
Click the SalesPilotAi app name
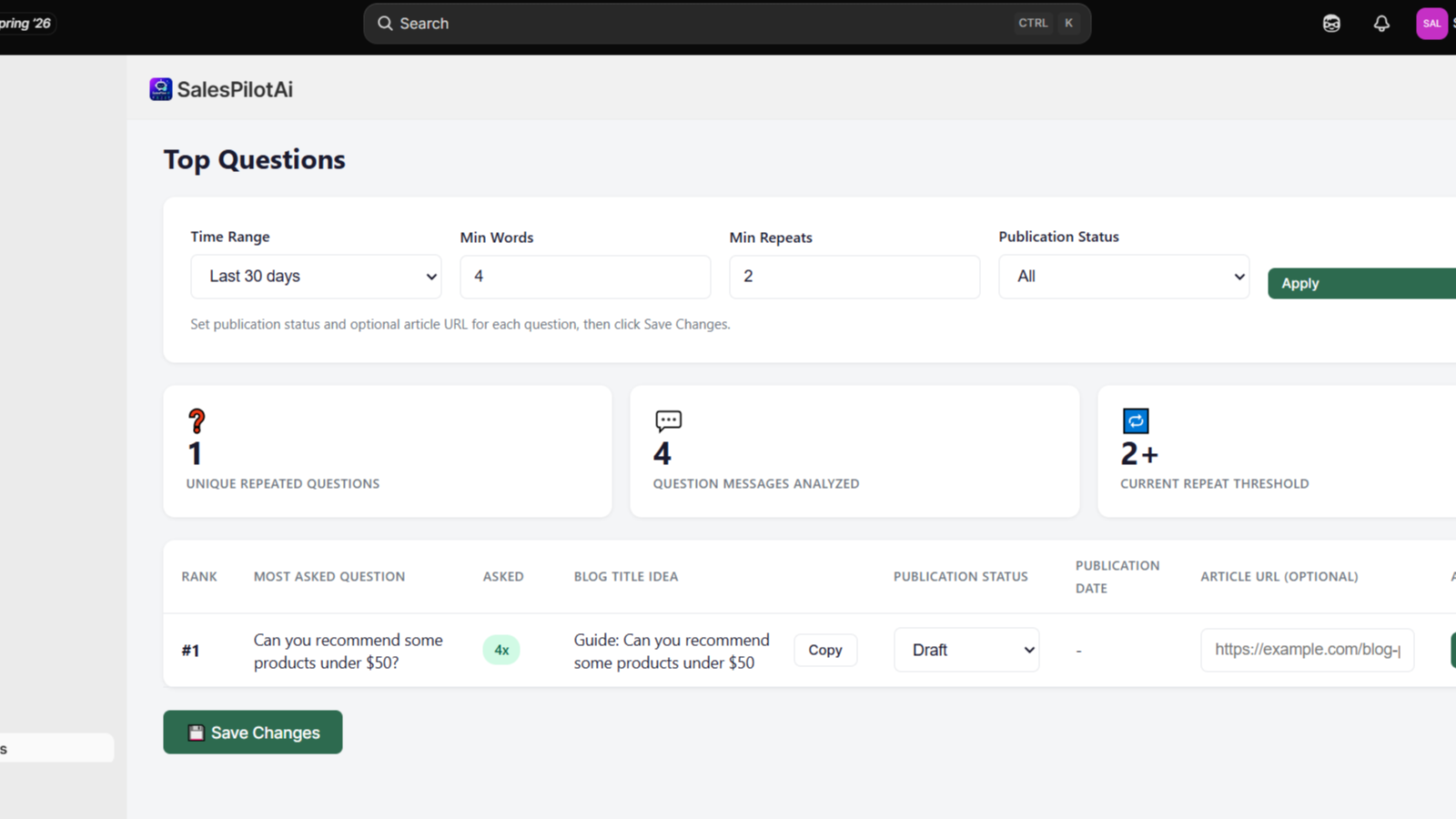(x=235, y=89)
